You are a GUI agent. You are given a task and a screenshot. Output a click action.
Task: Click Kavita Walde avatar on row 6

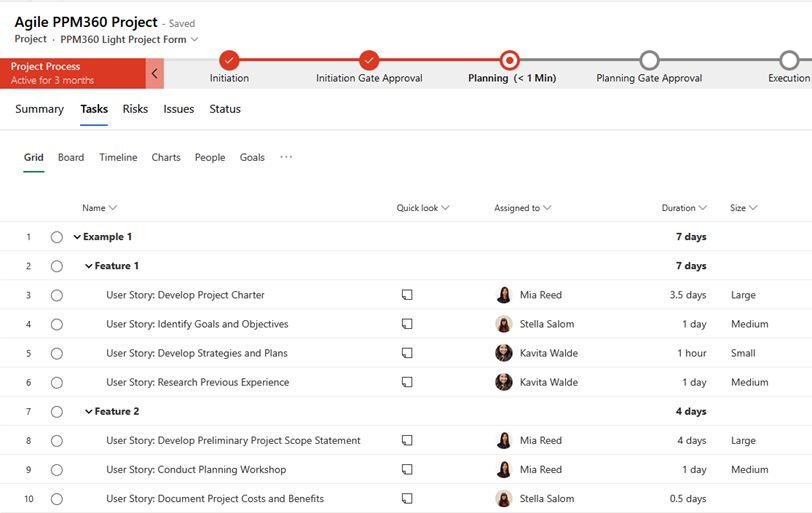tap(504, 382)
